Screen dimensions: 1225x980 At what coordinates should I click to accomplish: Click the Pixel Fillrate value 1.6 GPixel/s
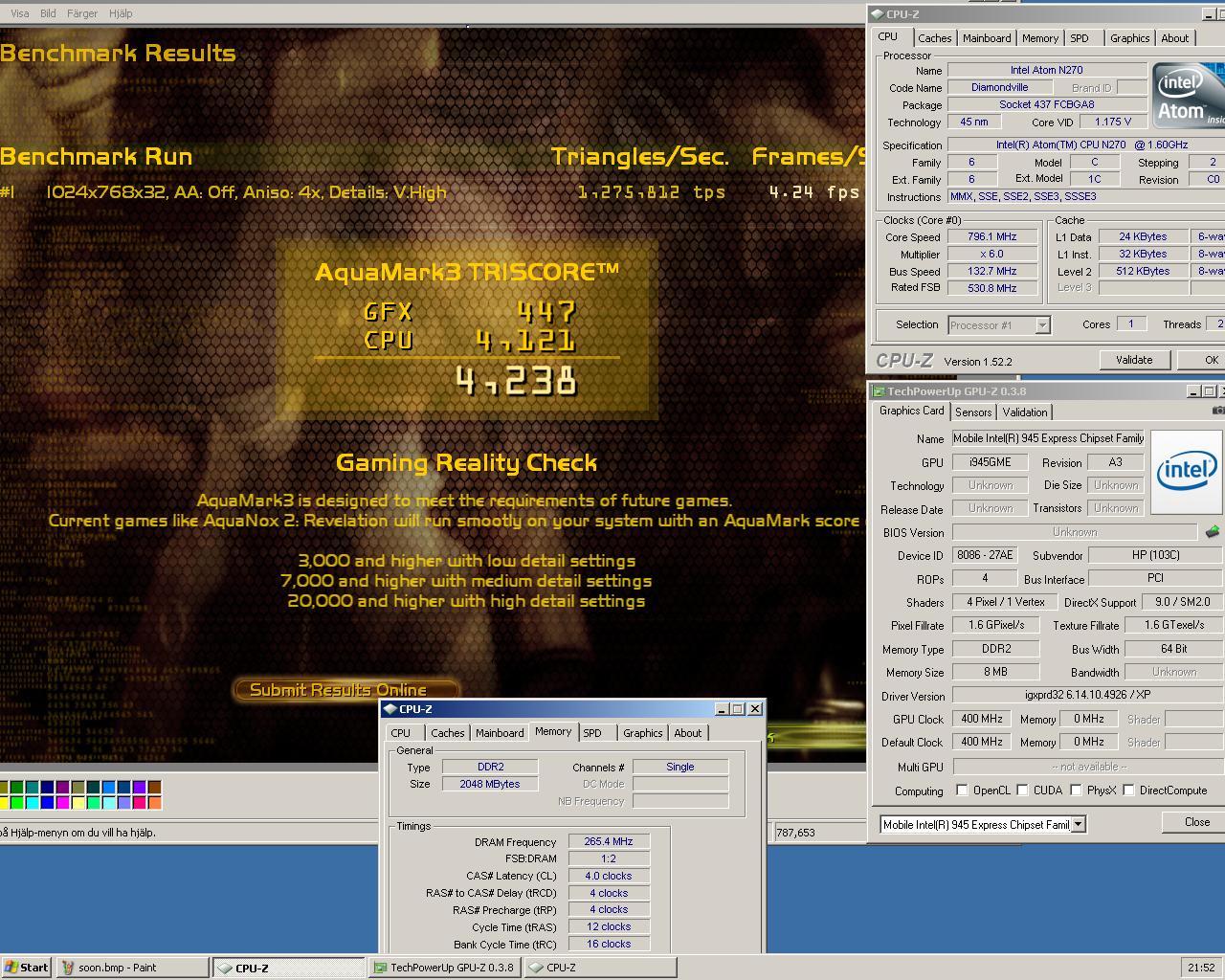[x=995, y=626]
